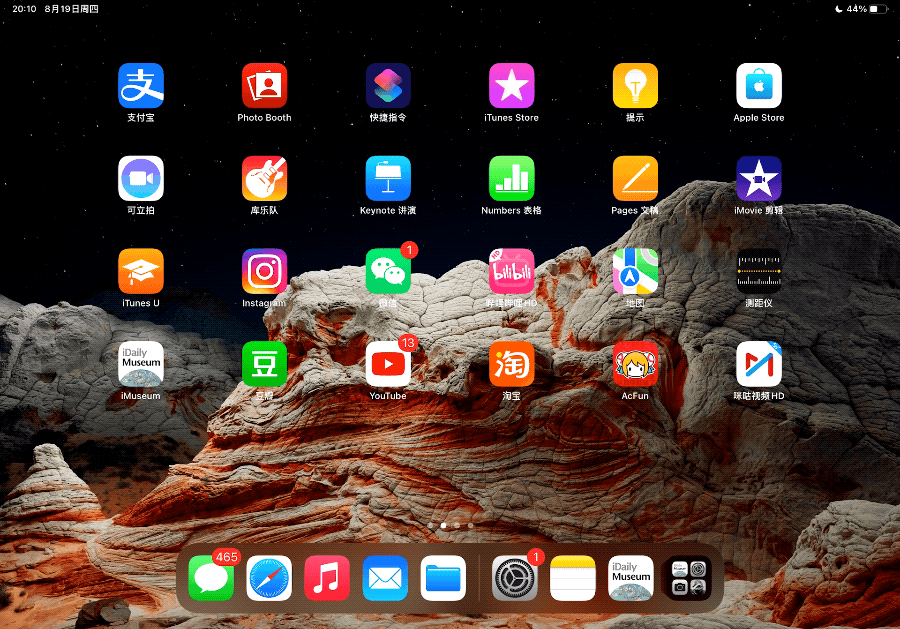Open YouTube with 13 notifications
The height and width of the screenshot is (629, 900).
(388, 364)
